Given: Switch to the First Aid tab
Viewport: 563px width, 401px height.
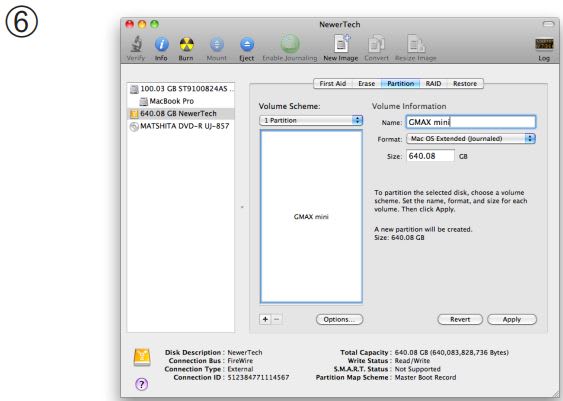Looking at the screenshot, I should pos(332,84).
